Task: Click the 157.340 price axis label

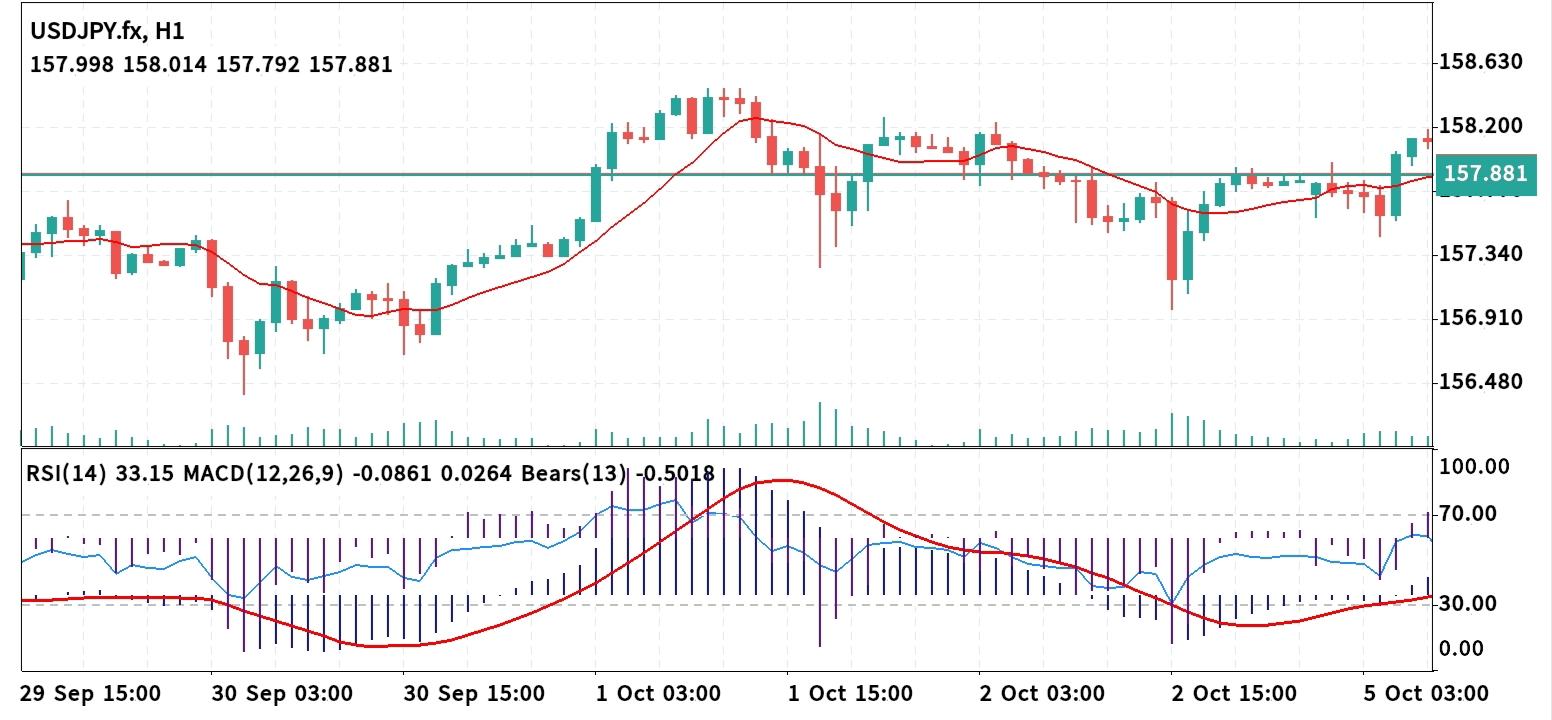Action: pyautogui.click(x=1480, y=254)
